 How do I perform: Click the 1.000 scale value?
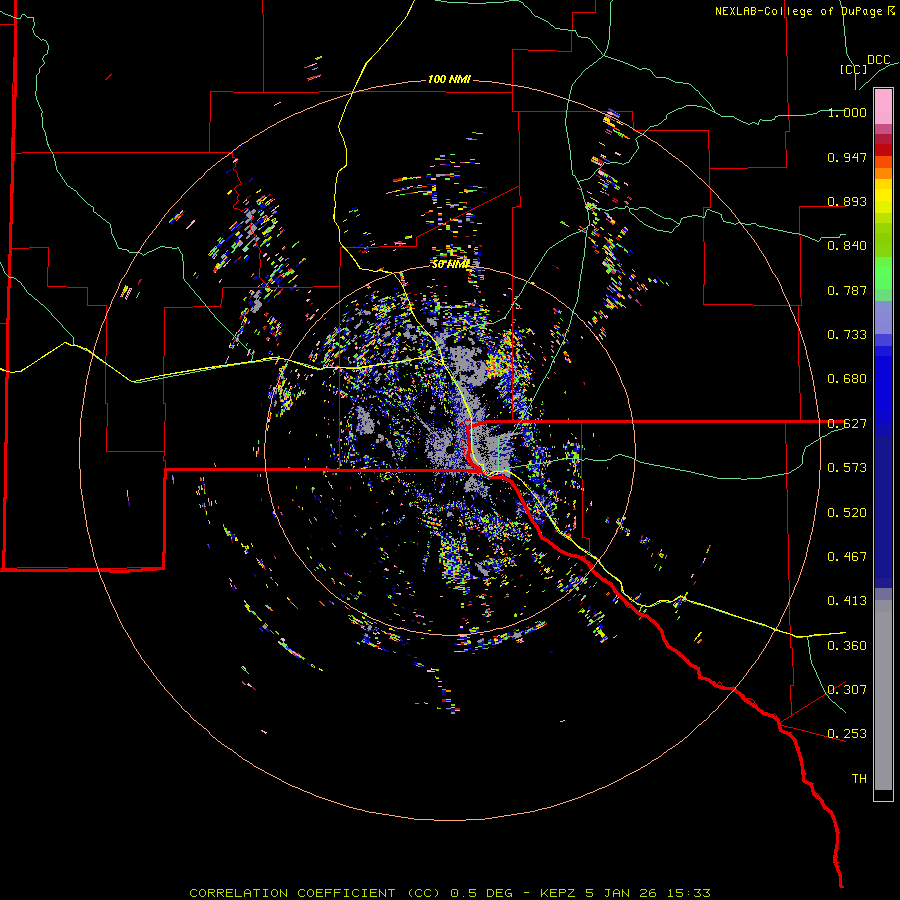pos(847,112)
